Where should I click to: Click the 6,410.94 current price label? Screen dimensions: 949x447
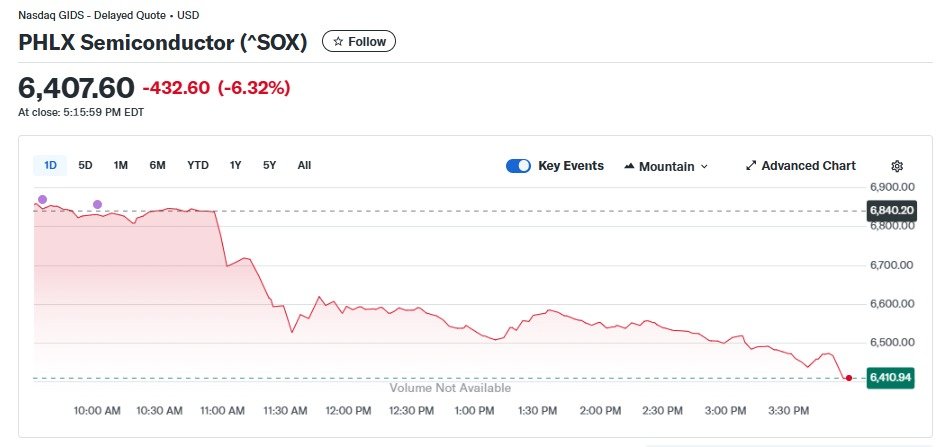889,378
